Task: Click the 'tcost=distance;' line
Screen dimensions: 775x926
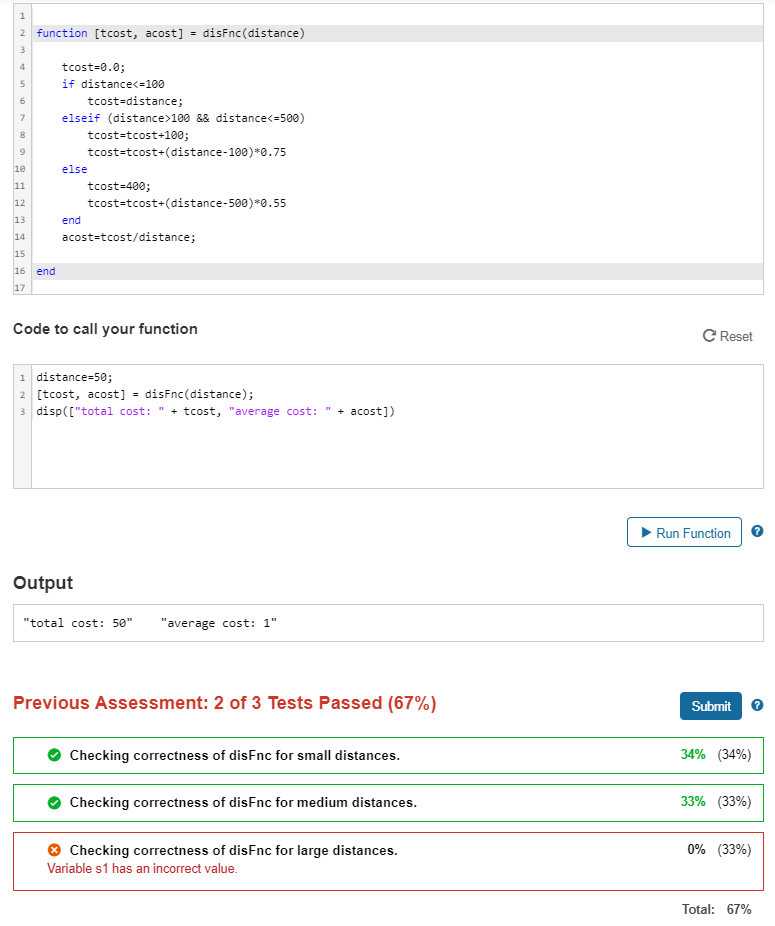Action: pos(135,101)
